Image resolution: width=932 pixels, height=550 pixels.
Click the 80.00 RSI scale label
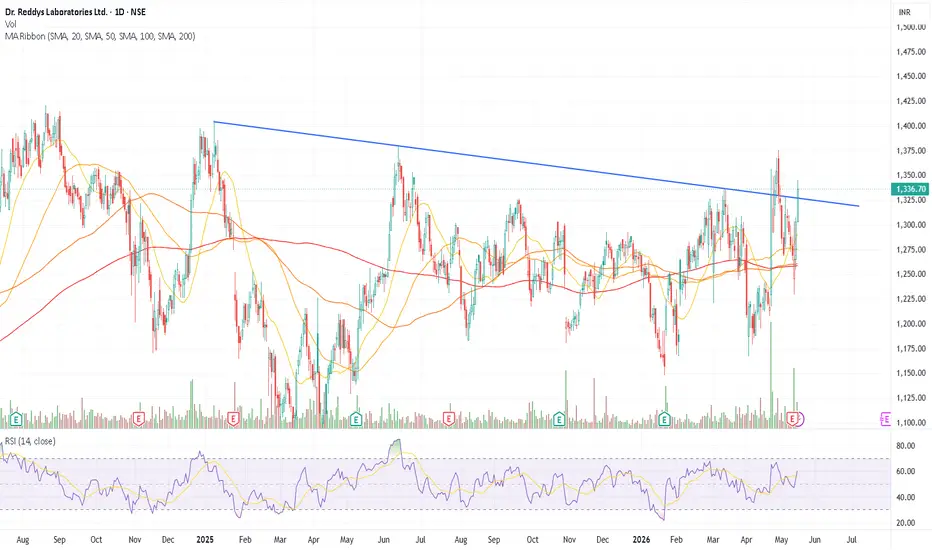905,445
